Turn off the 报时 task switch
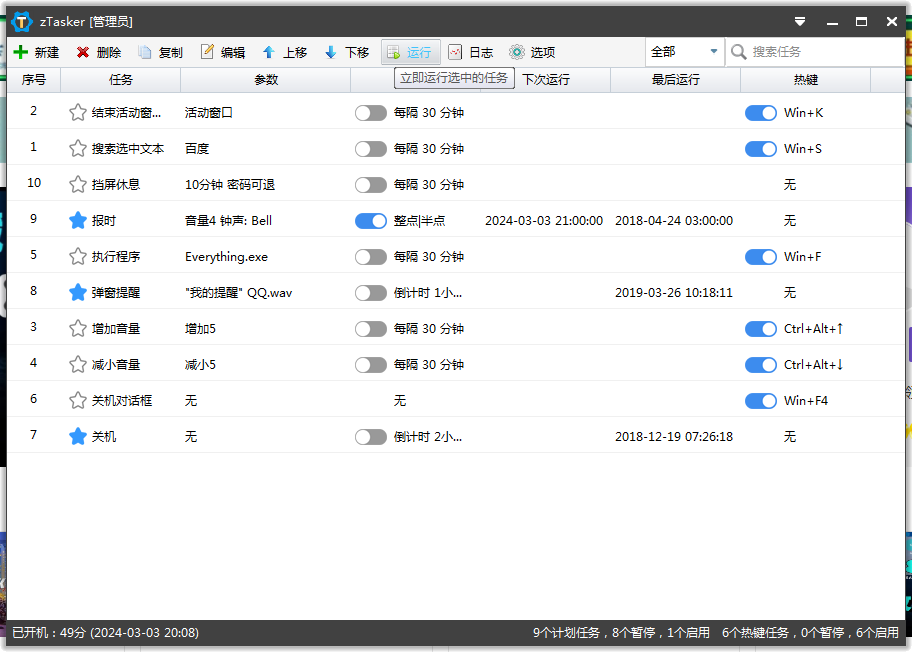Image resolution: width=912 pixels, height=652 pixels. 370,220
